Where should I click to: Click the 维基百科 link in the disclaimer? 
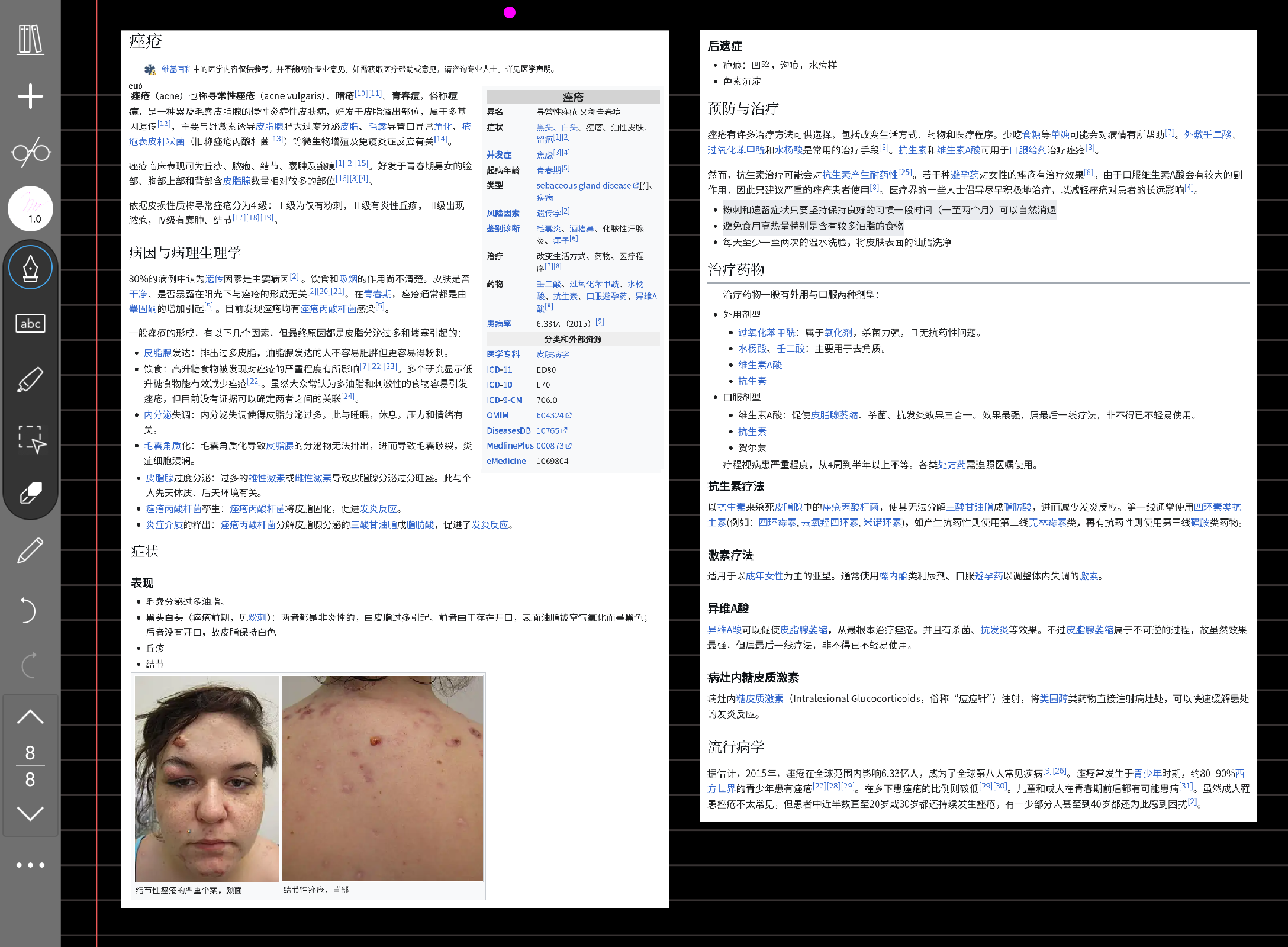(x=176, y=69)
